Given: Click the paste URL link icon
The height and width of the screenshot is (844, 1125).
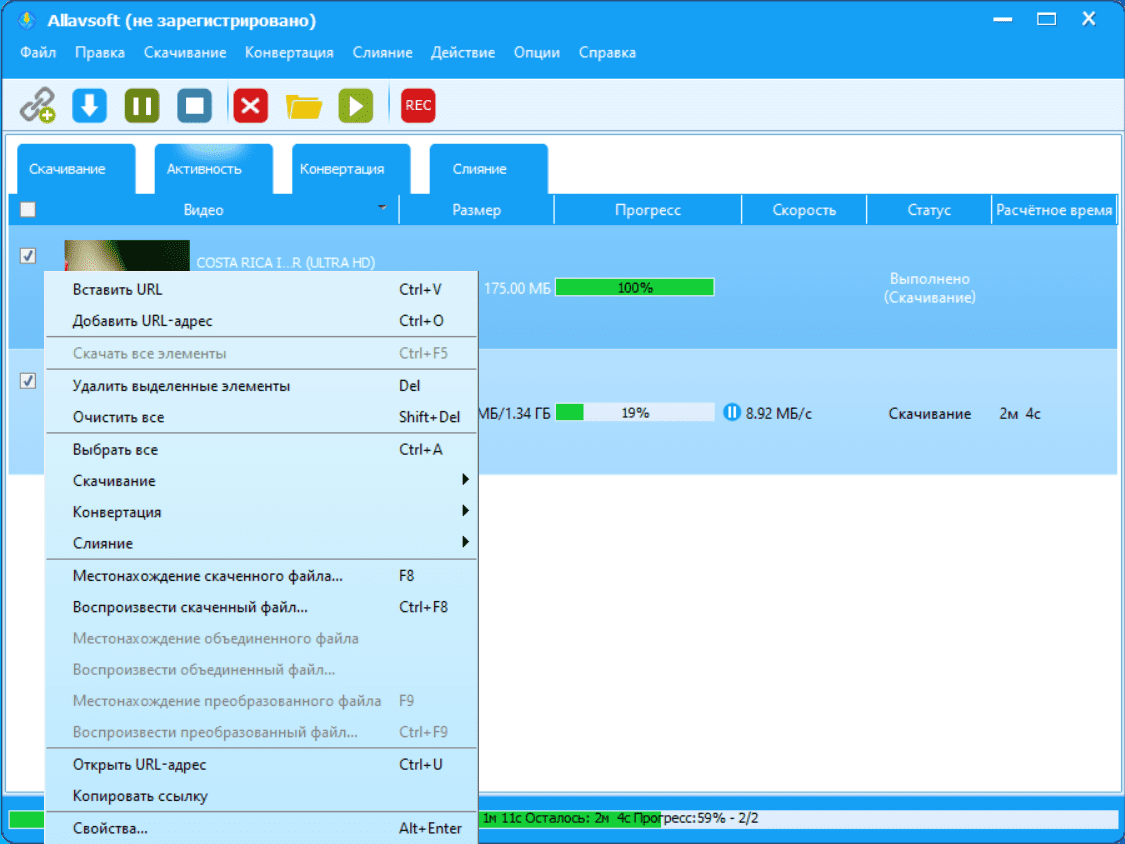Looking at the screenshot, I should click(37, 106).
